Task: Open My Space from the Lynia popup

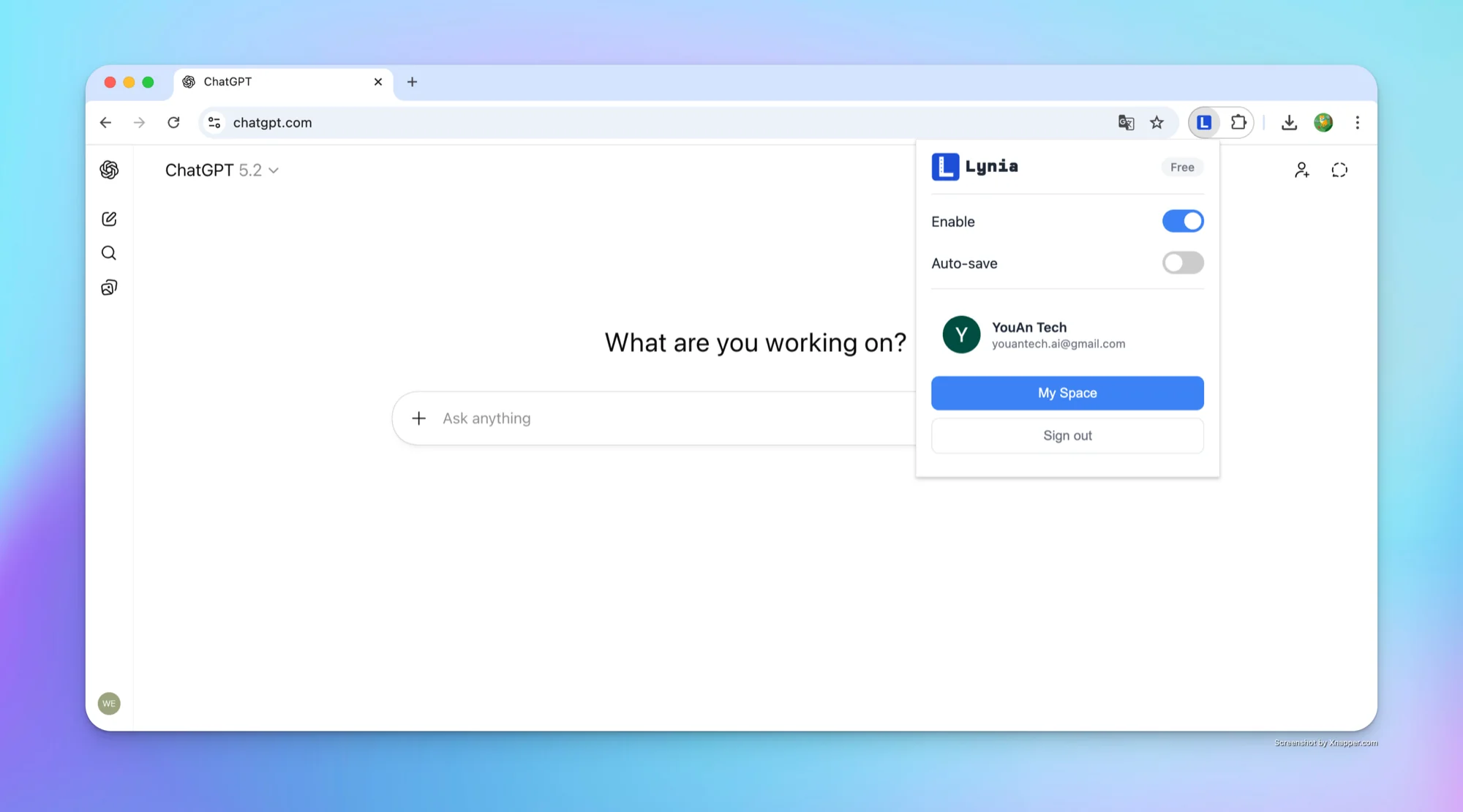Action: point(1067,393)
